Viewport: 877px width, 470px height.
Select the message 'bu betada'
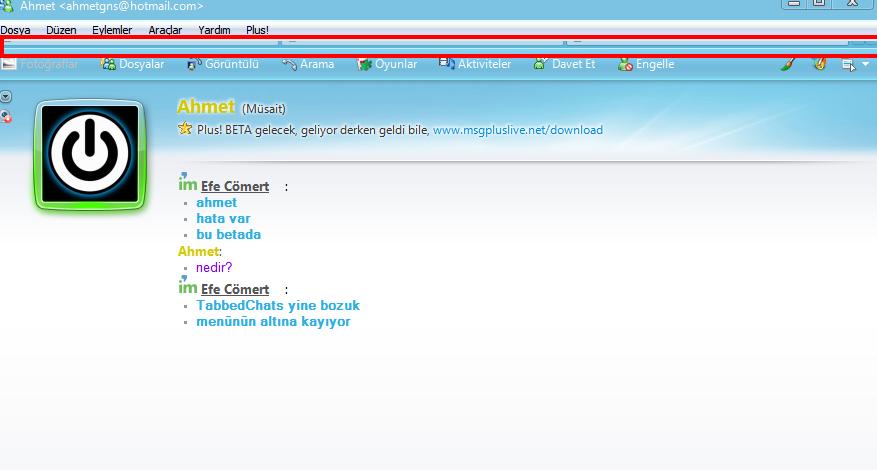click(x=228, y=234)
